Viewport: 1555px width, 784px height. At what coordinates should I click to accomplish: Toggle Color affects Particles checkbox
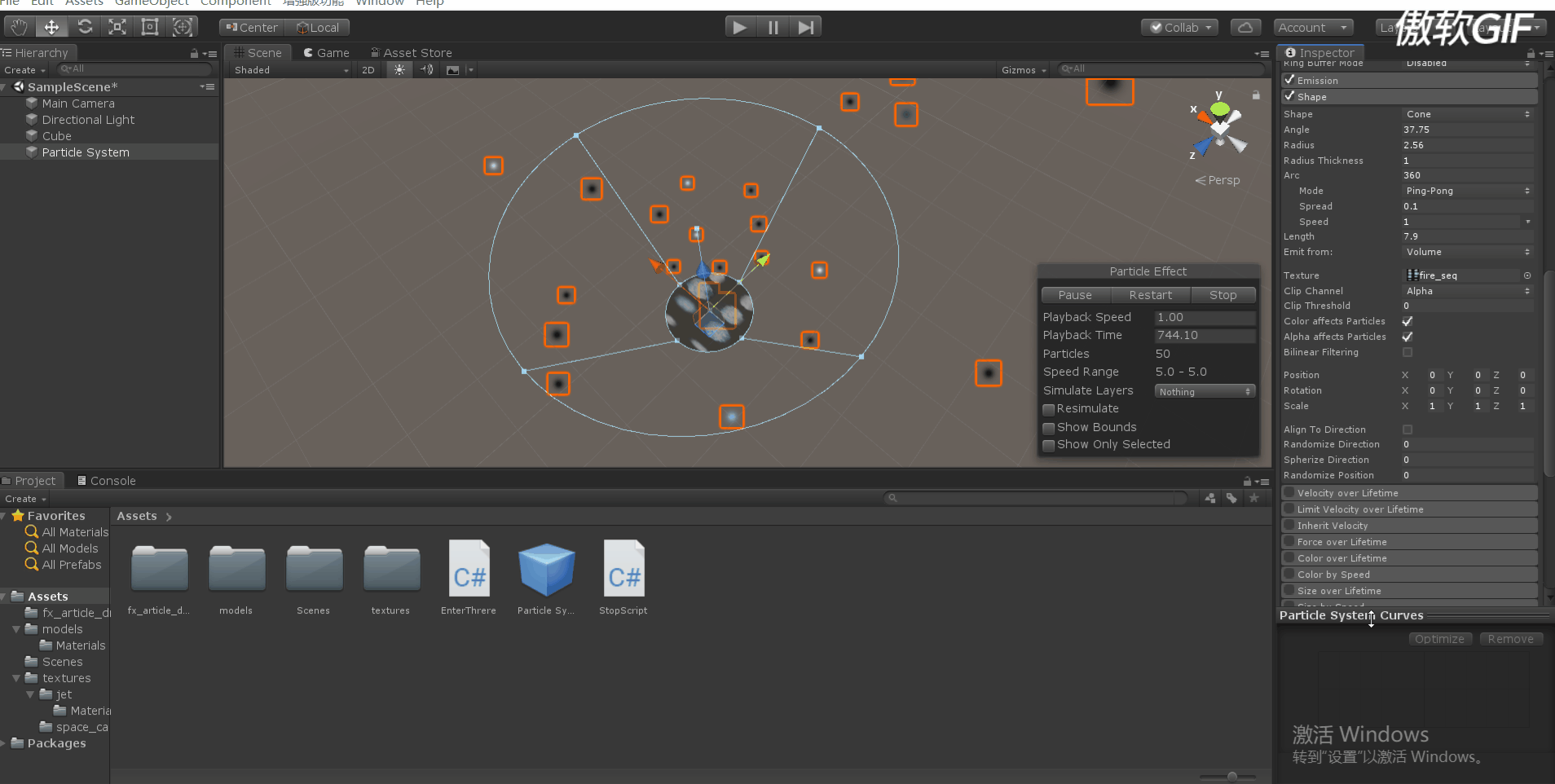point(1407,321)
